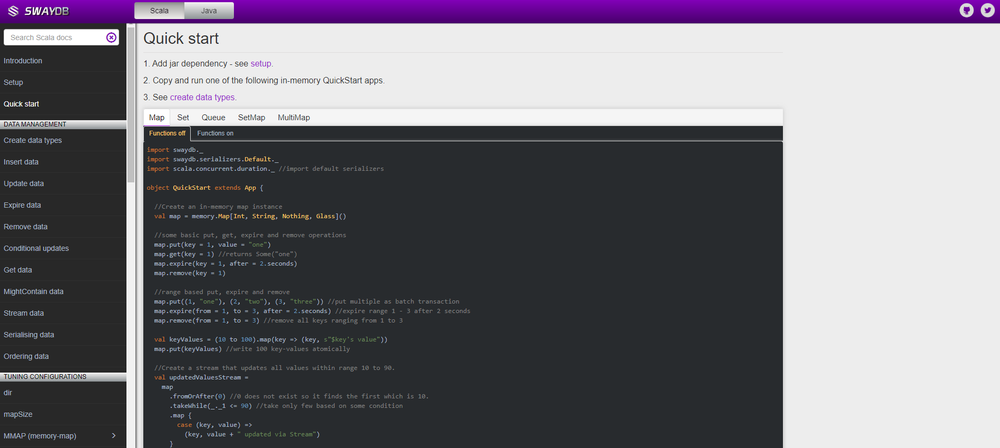
Task: Expand the MMAP (memory-map) arrow
Action: coord(114,436)
